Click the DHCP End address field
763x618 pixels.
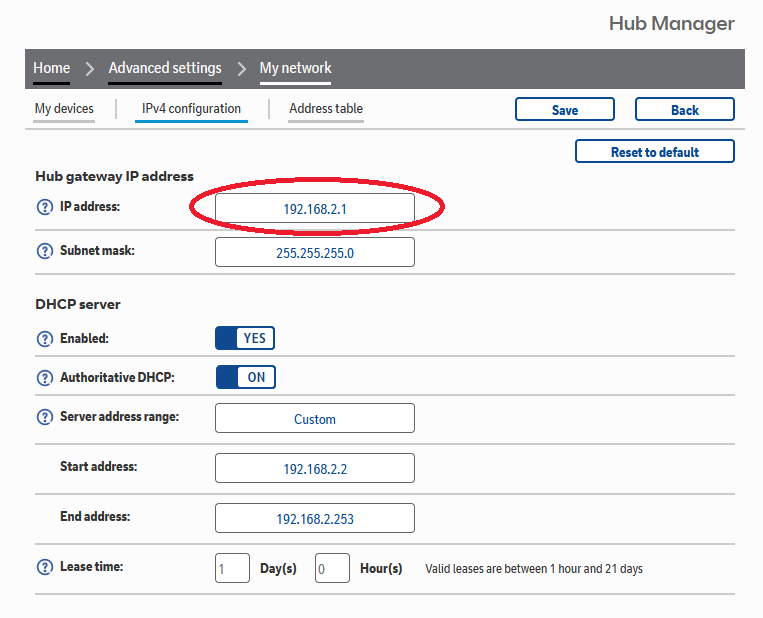(x=315, y=518)
